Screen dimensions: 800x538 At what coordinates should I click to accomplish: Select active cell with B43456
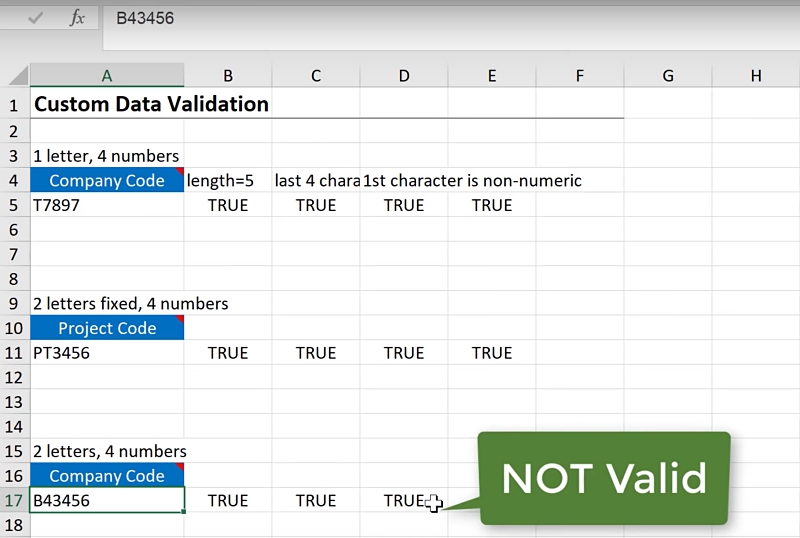107,501
